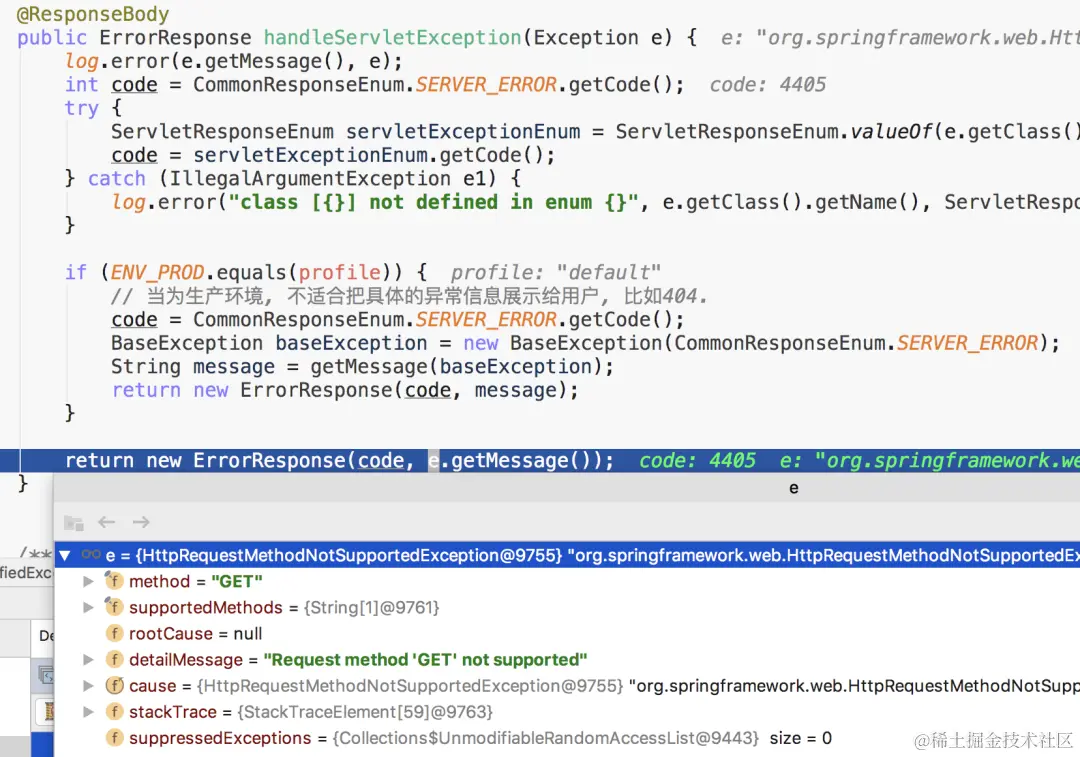Click 'getMessage(baseException)' call
This screenshot has height=757, width=1080.
(x=455, y=366)
